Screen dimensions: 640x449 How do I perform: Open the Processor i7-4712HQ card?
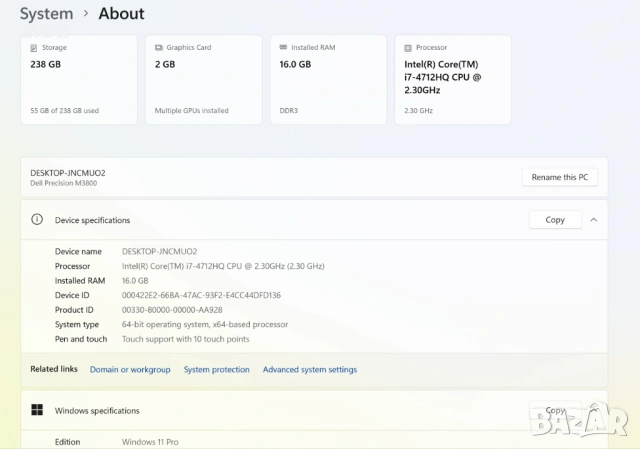click(x=453, y=80)
